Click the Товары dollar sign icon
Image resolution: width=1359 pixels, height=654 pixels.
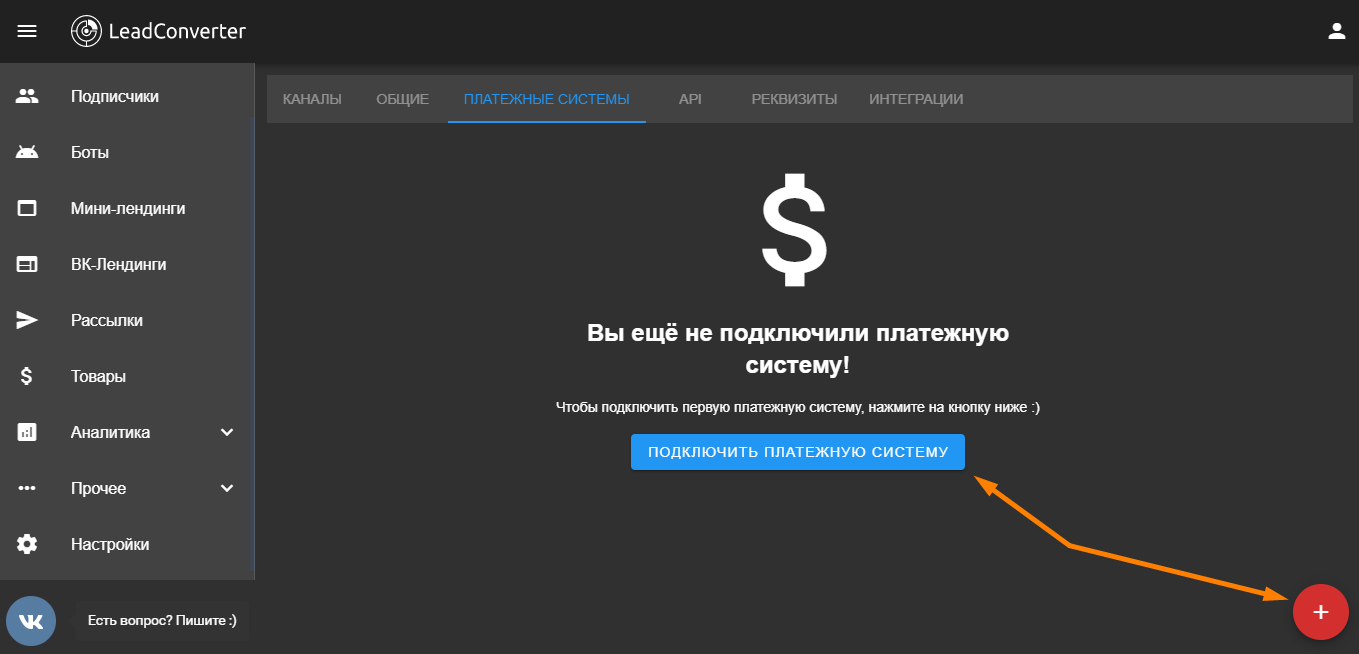pos(27,377)
